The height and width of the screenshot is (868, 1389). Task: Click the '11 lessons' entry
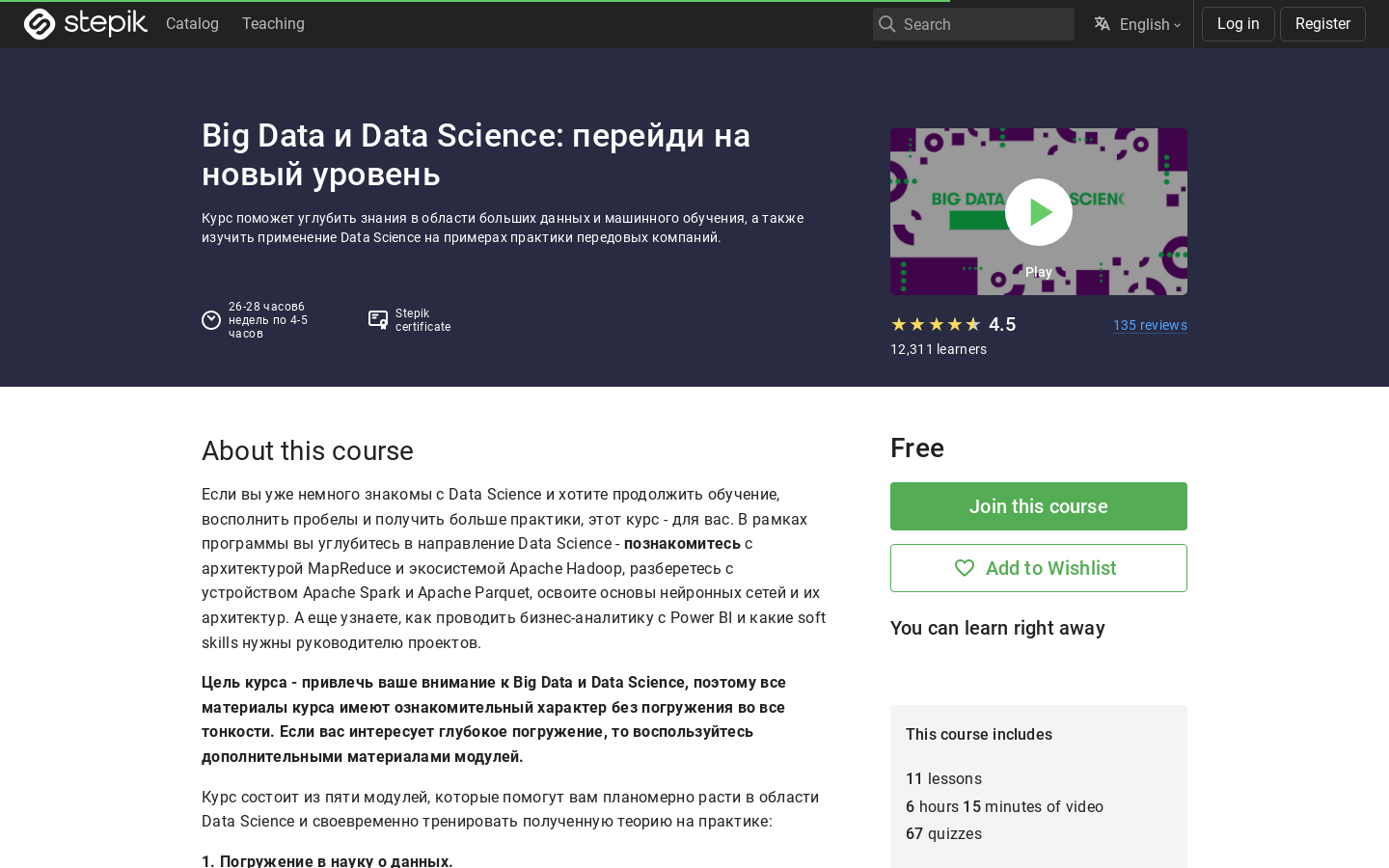pyautogui.click(x=943, y=778)
